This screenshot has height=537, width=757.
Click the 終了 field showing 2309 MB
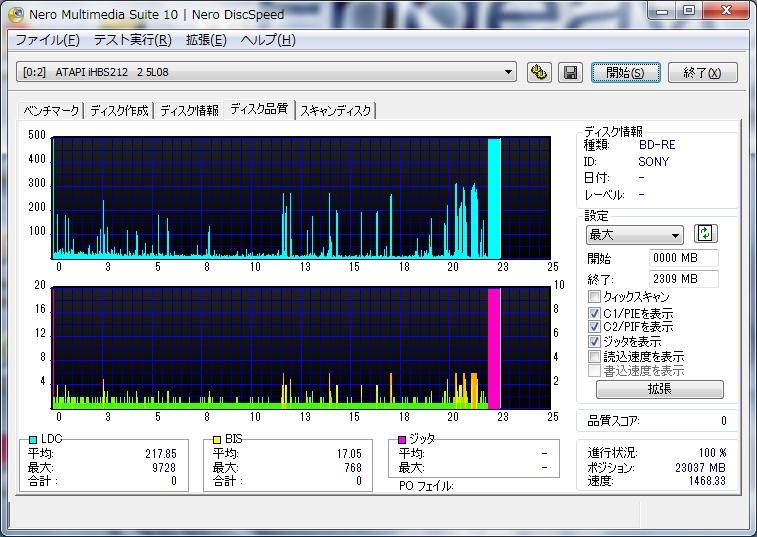coord(684,279)
